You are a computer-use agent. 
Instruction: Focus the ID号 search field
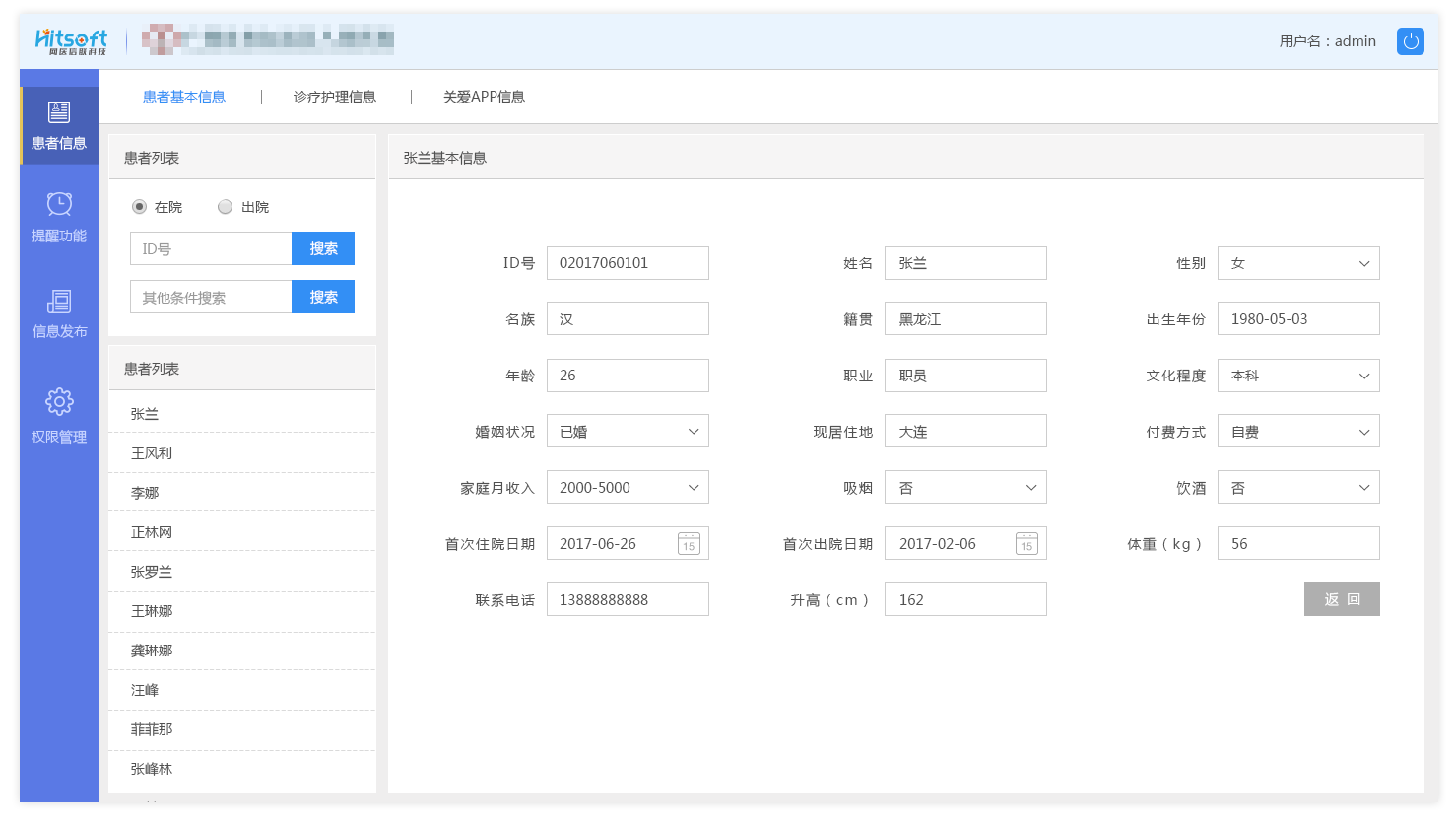click(x=211, y=248)
